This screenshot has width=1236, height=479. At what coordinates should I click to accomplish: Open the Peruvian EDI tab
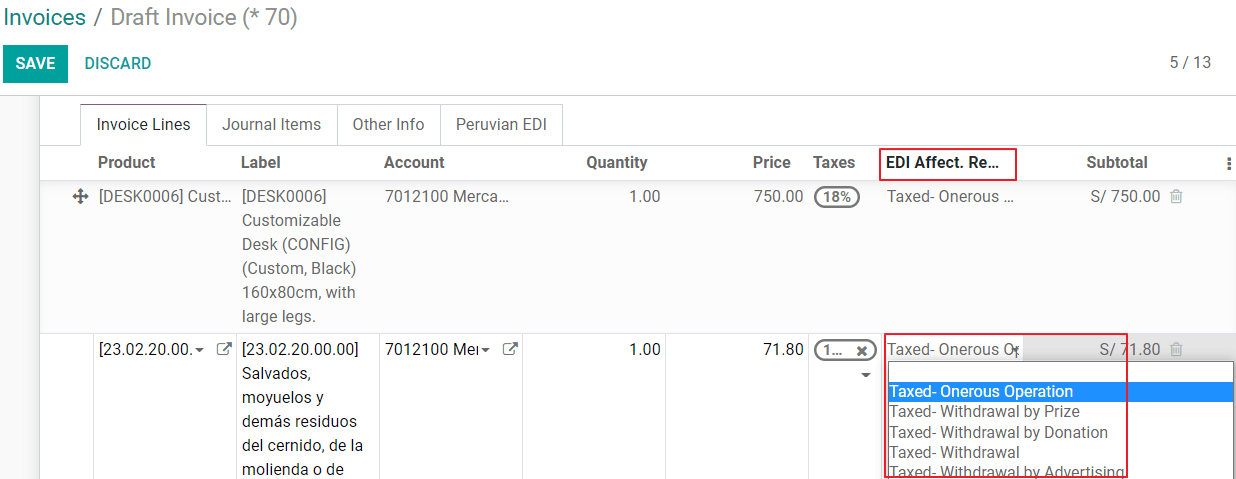click(x=501, y=125)
